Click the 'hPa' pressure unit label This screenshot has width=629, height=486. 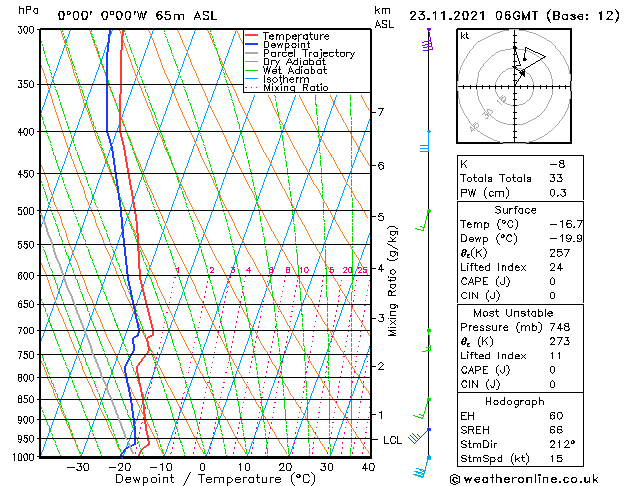click(28, 11)
